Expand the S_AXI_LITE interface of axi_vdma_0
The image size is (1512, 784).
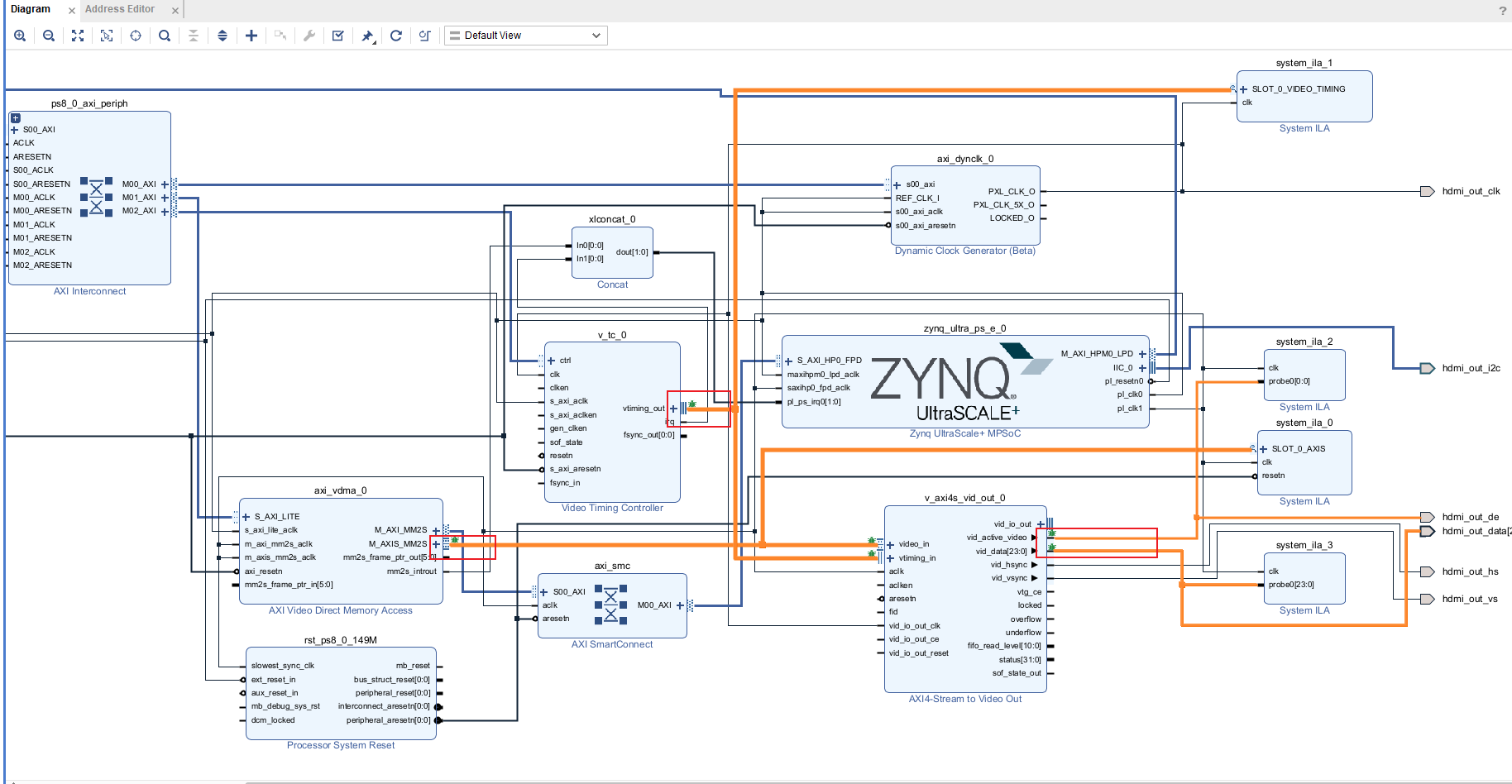pos(246,517)
